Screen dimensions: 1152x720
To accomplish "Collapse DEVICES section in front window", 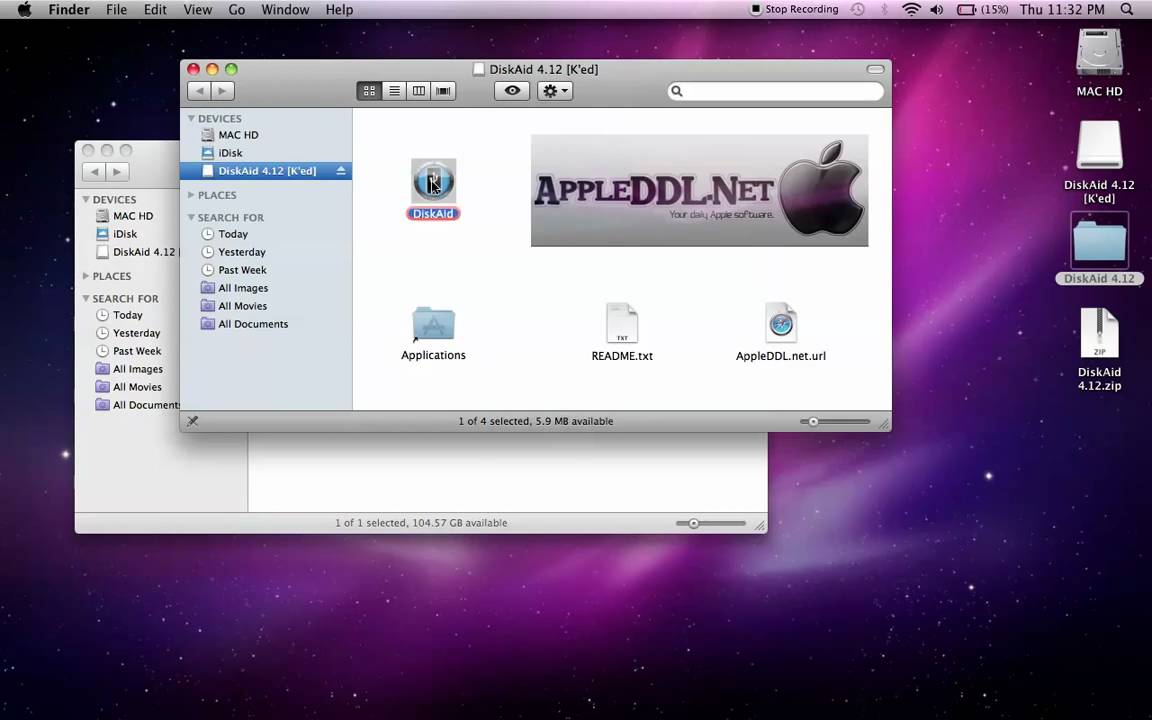I will click(x=191, y=118).
